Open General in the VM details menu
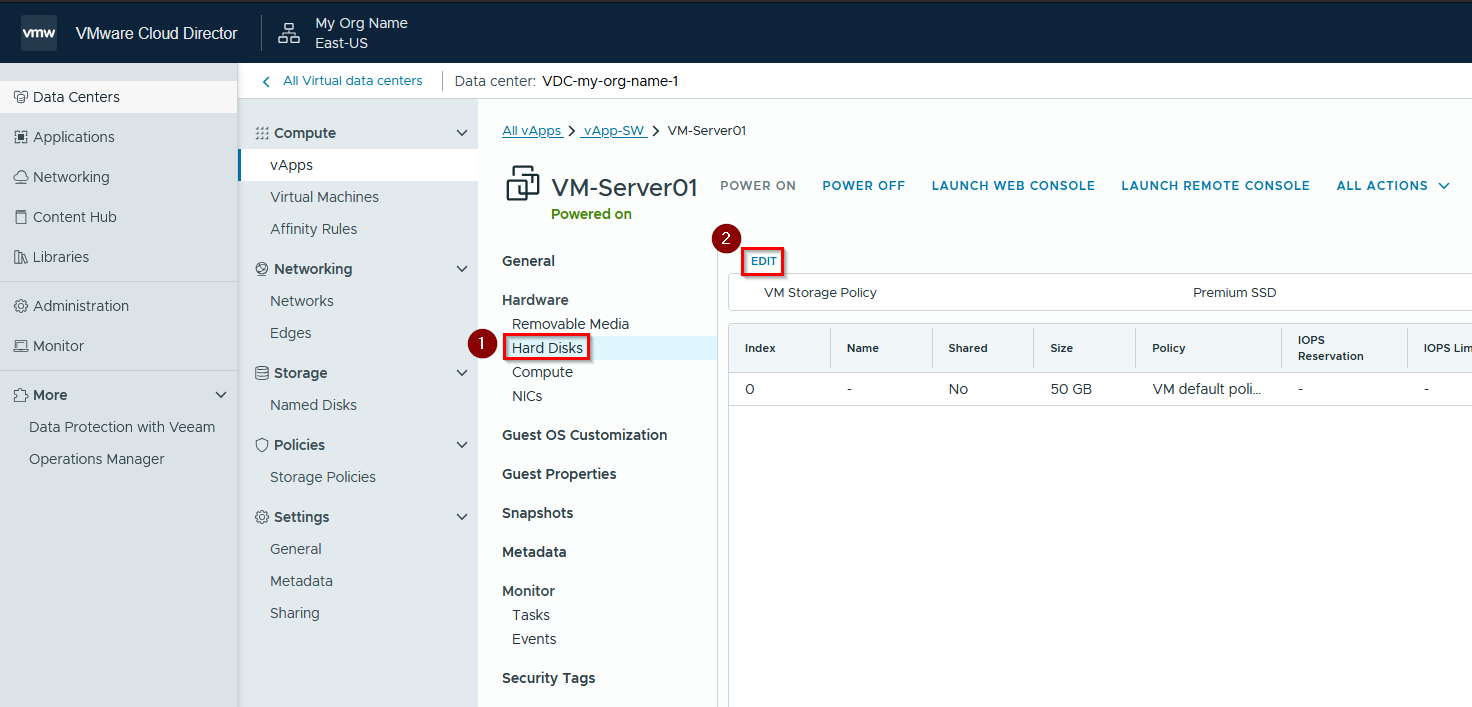The height and width of the screenshot is (707, 1472). coord(528,261)
